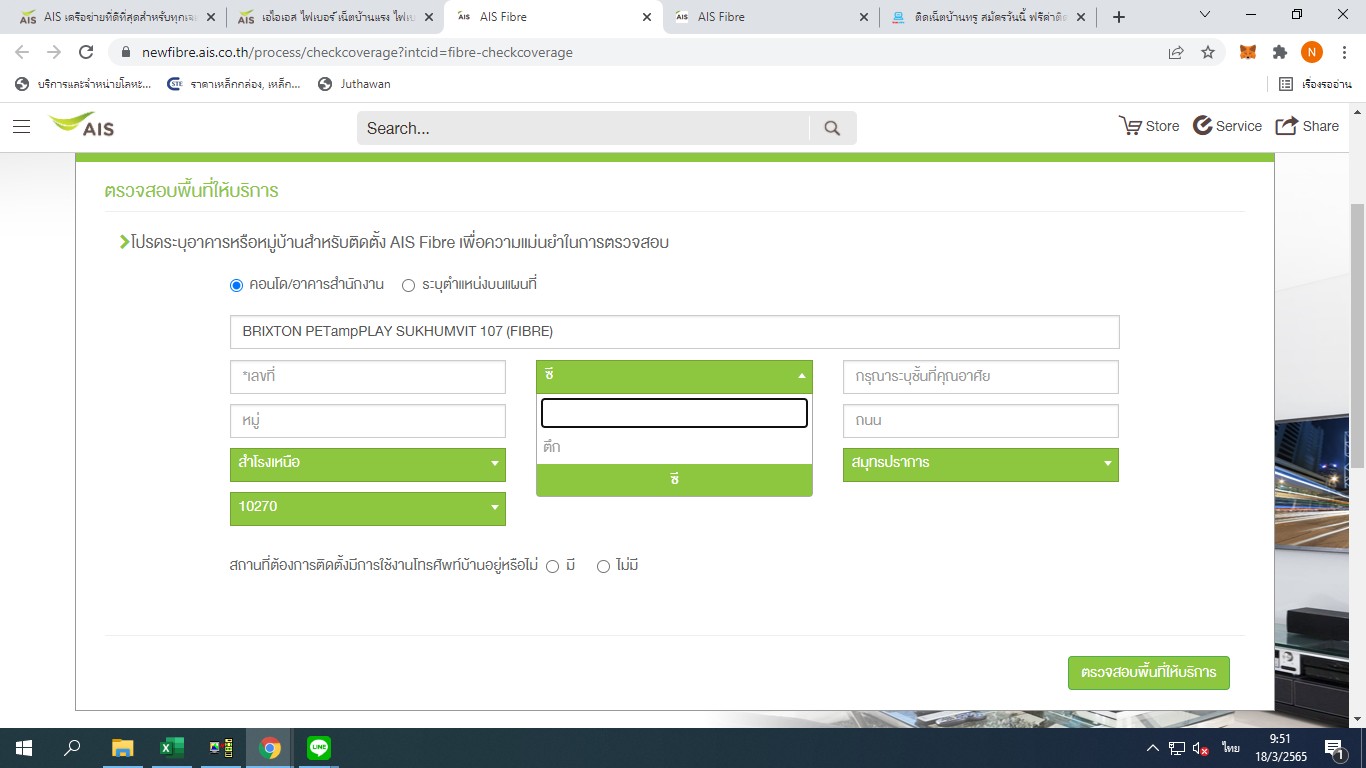Open the Windows Start menu
Image resolution: width=1366 pixels, height=768 pixels.
(24, 748)
